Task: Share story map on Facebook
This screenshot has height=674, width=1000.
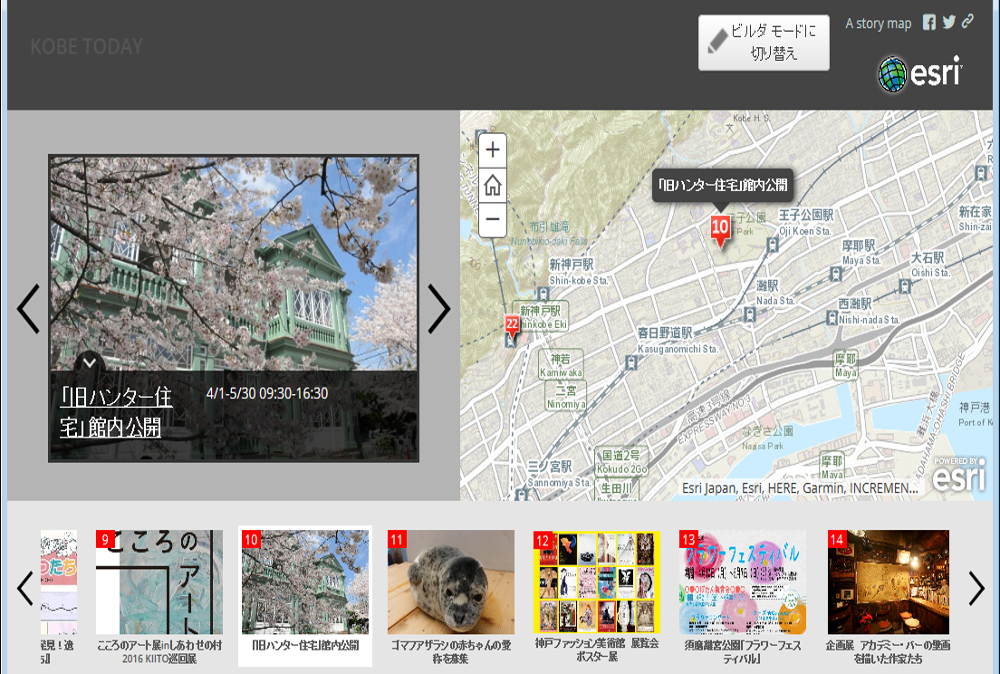Action: pos(929,22)
